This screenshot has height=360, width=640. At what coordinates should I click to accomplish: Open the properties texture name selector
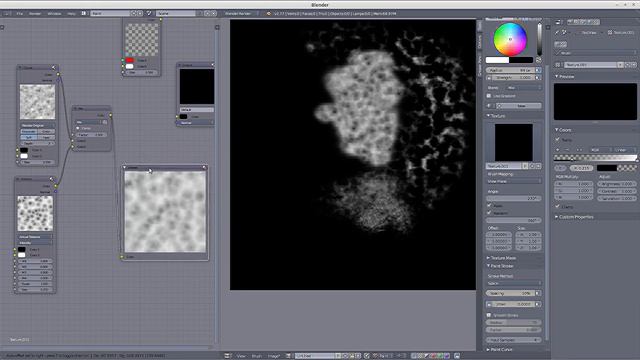591,65
